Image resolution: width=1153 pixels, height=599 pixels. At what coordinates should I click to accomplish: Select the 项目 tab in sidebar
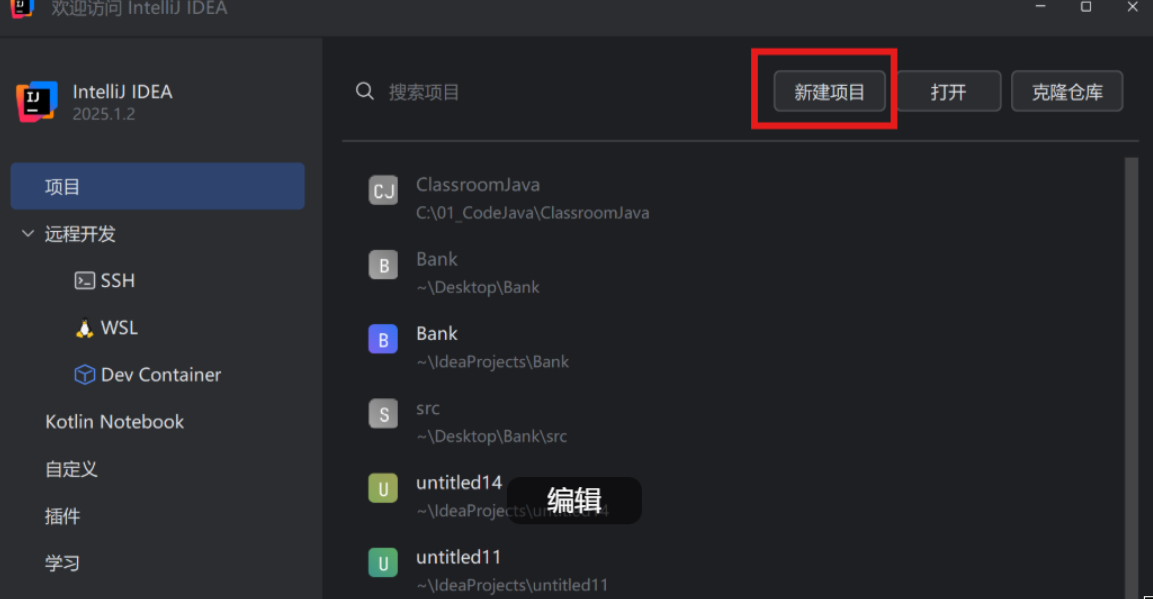coord(157,187)
